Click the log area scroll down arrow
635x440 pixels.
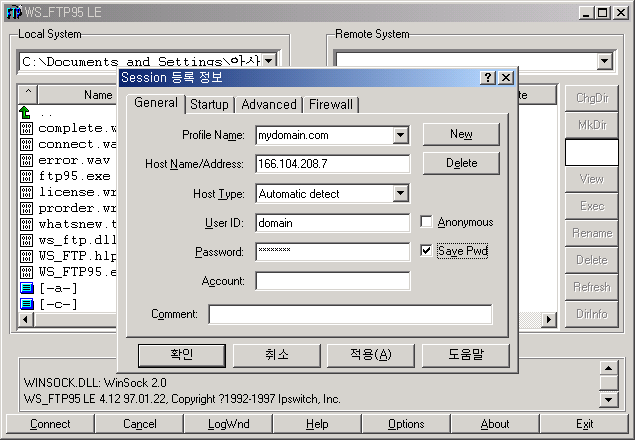tap(607, 399)
